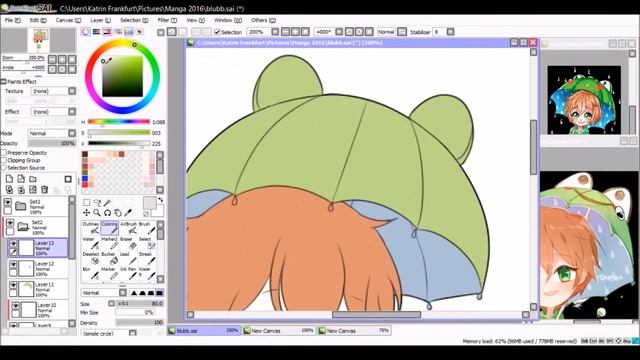Activate the lasso selection tool
Screen dimensions: 640x360
tap(97, 202)
